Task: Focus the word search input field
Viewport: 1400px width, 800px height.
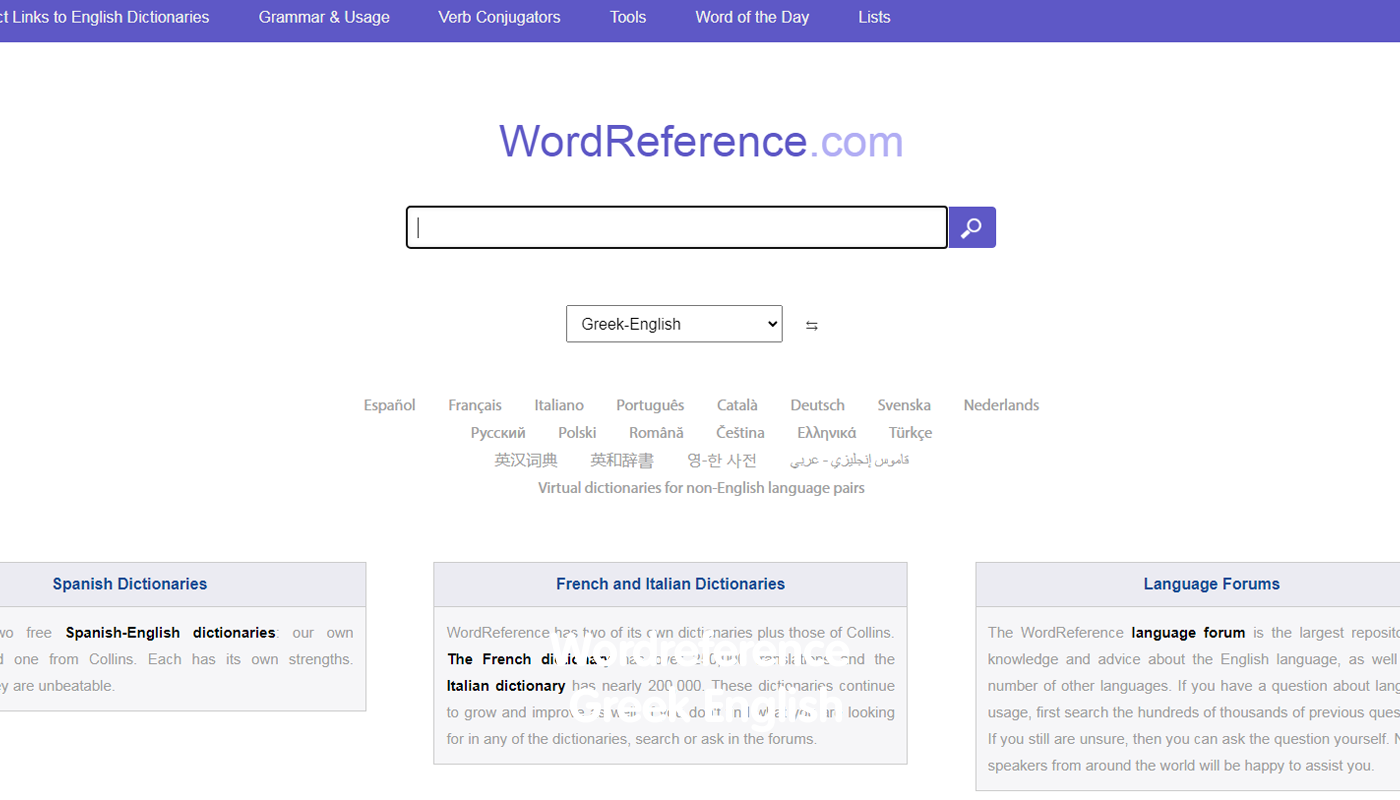Action: coord(677,228)
